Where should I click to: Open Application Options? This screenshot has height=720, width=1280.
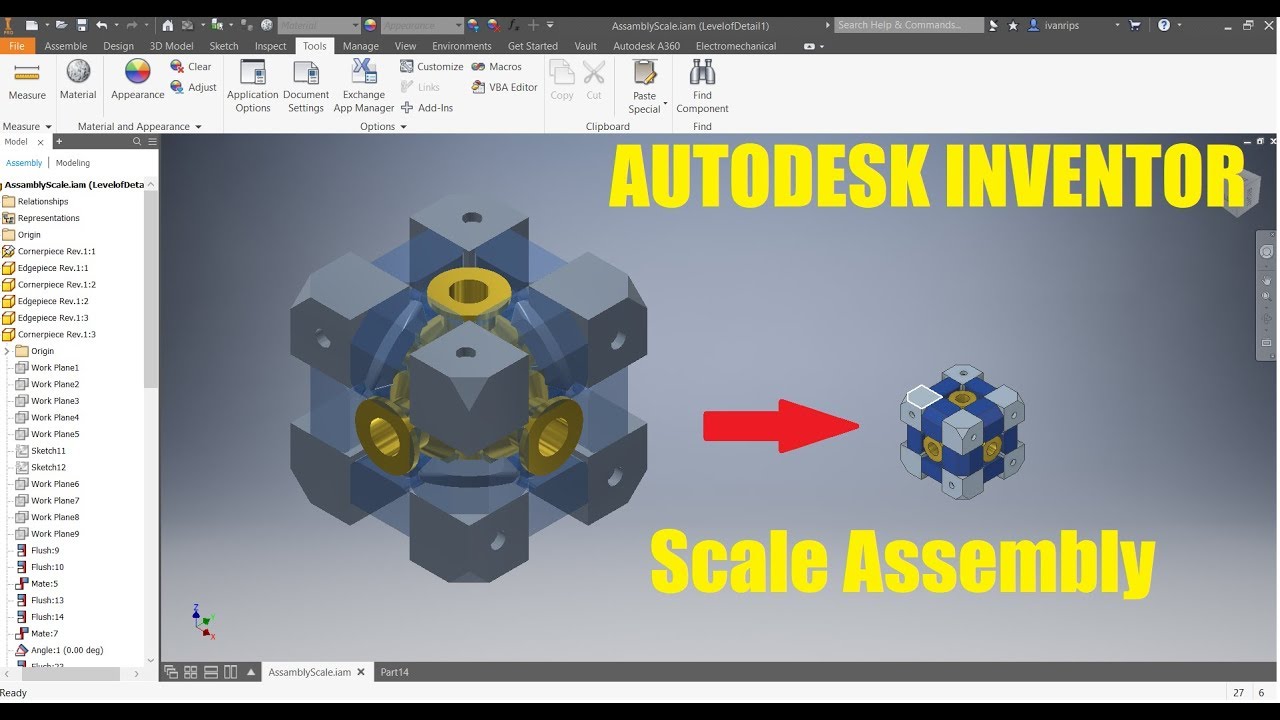253,86
